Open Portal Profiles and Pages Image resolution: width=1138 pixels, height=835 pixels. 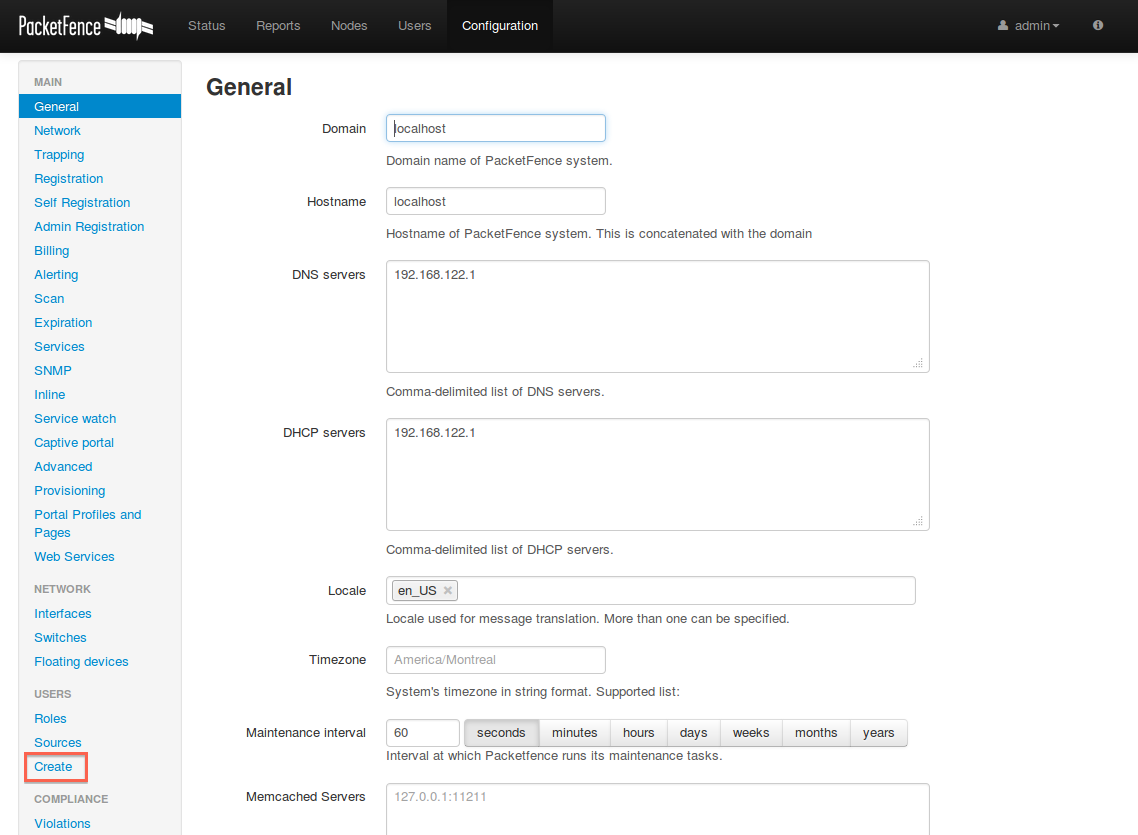pyautogui.click(x=87, y=523)
